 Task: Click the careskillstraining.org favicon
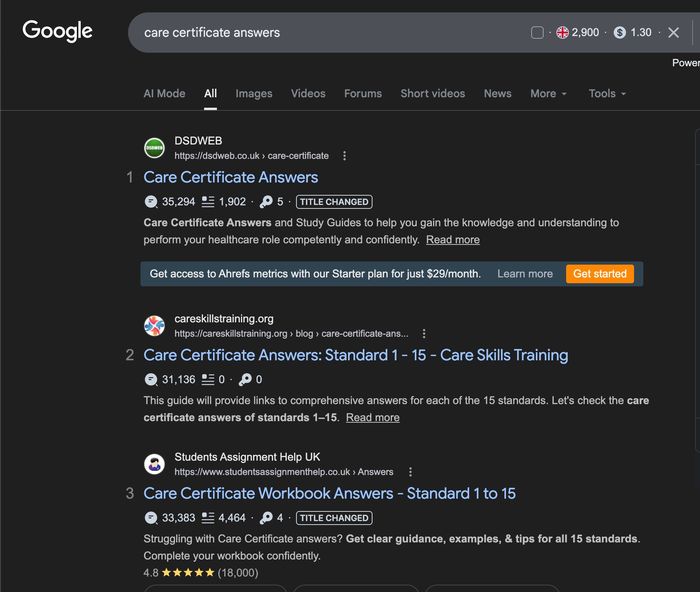[x=154, y=325]
